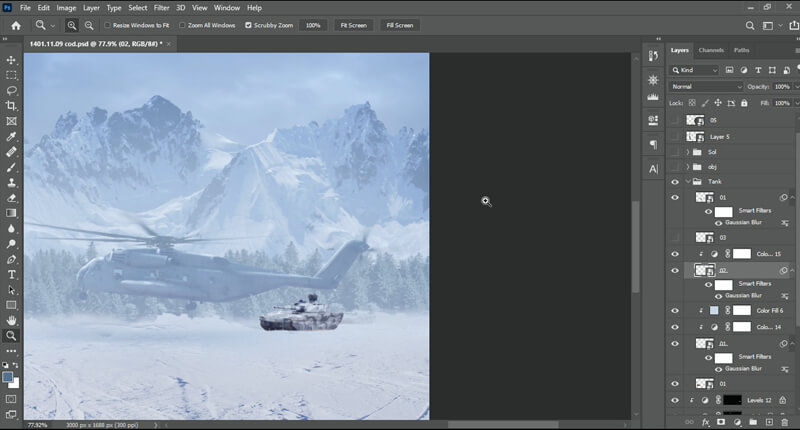800x430 pixels.
Task: Select the Pen tool
Action: click(x=11, y=259)
